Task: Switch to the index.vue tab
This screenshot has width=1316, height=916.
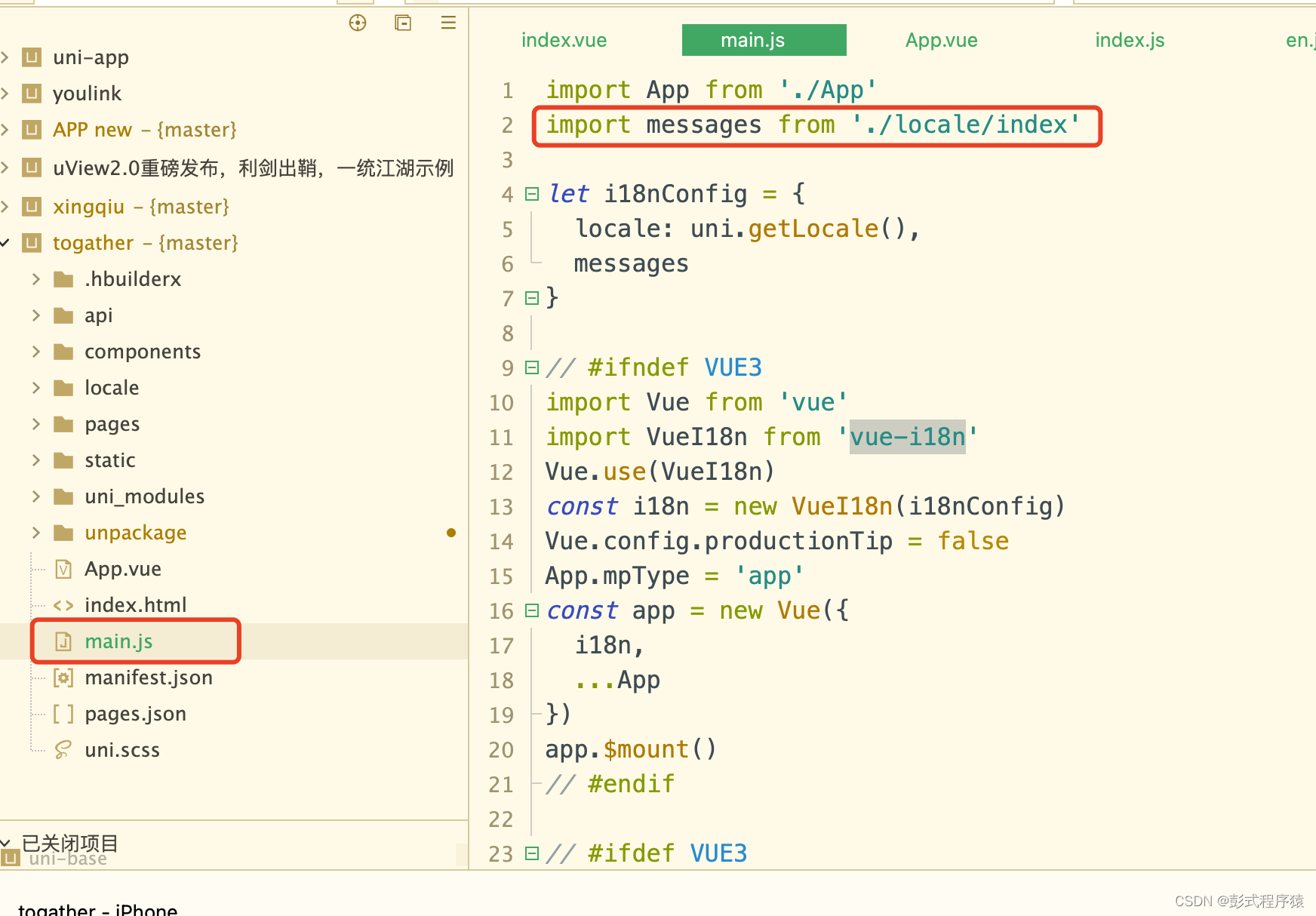Action: click(x=564, y=40)
